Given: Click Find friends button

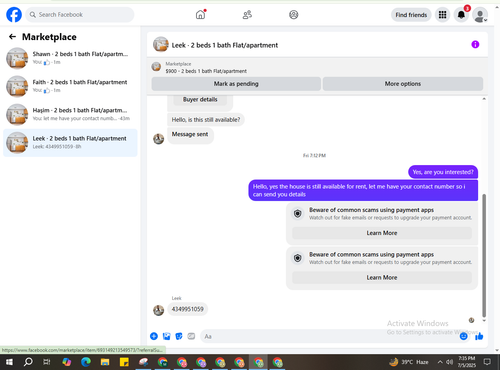Looking at the screenshot, I should [x=411, y=15].
